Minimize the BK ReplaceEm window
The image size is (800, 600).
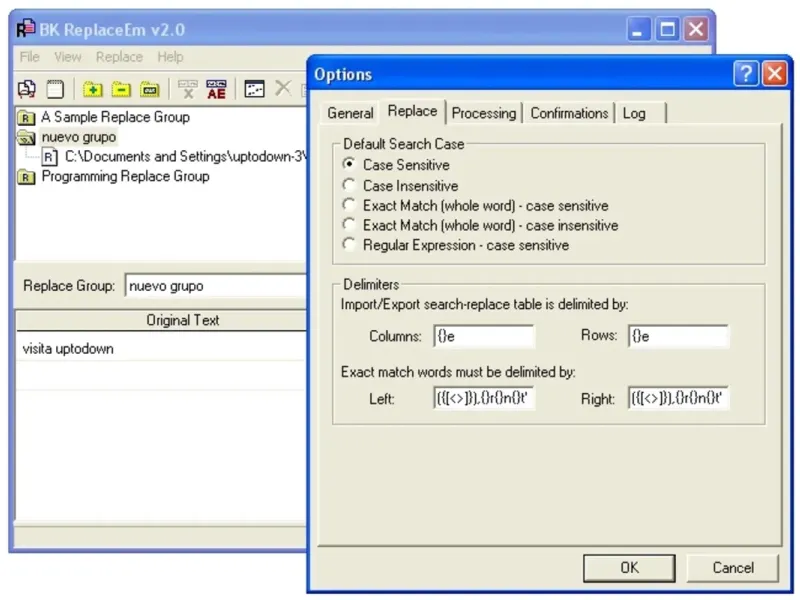click(639, 29)
